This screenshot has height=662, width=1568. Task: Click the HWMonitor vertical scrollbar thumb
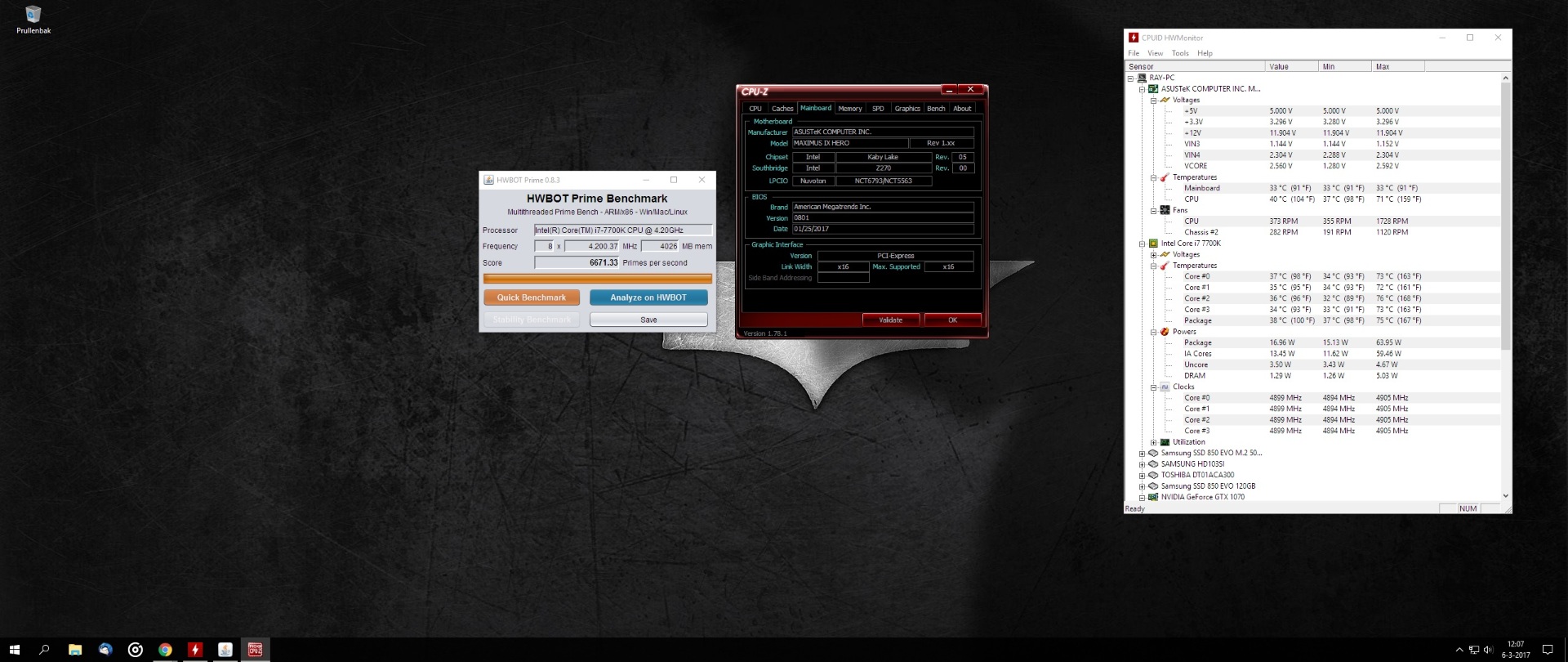1506,216
